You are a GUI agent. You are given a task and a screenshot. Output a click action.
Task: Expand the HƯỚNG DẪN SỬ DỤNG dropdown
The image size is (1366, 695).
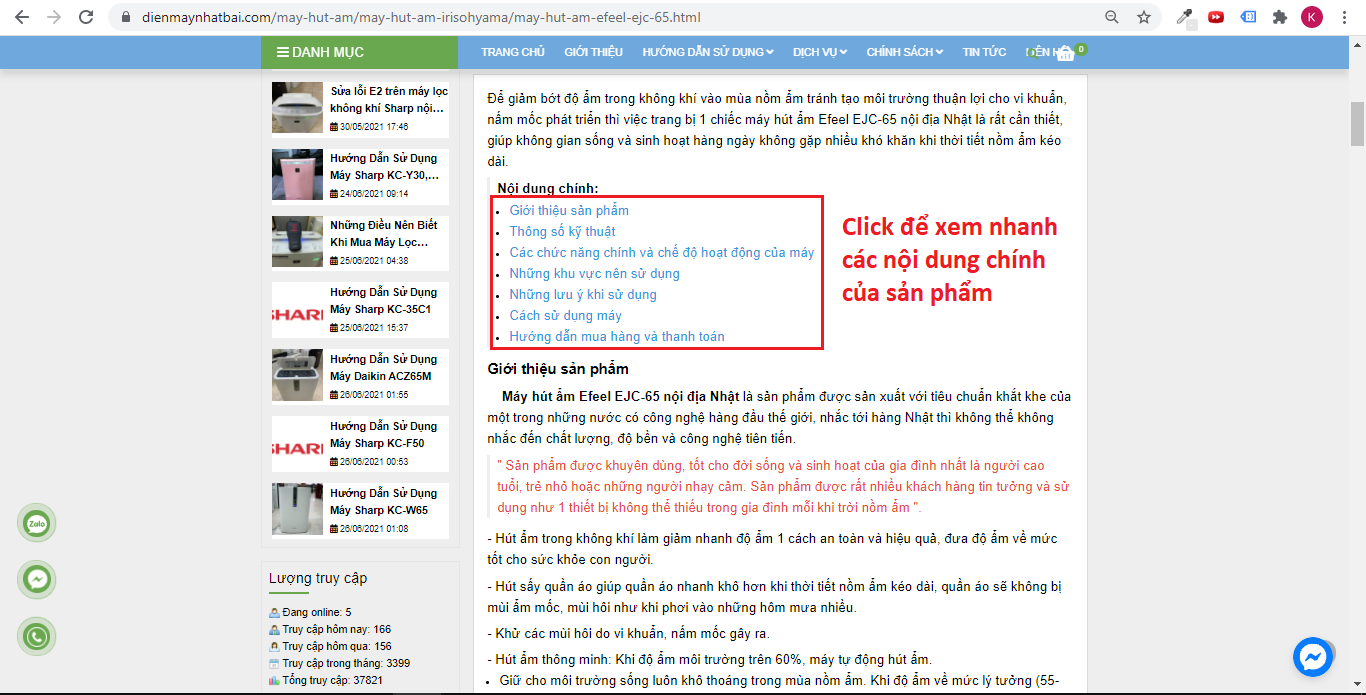708,52
